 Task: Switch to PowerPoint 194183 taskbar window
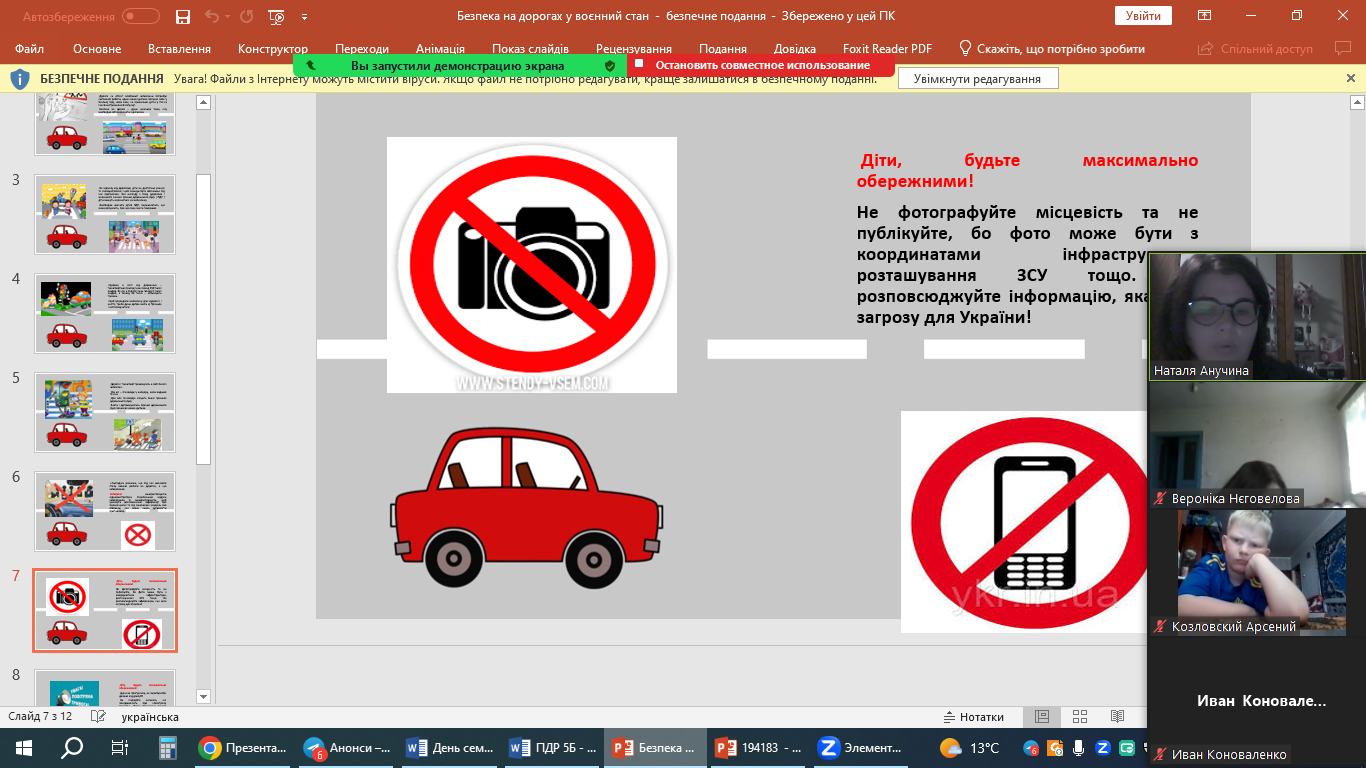click(x=758, y=748)
